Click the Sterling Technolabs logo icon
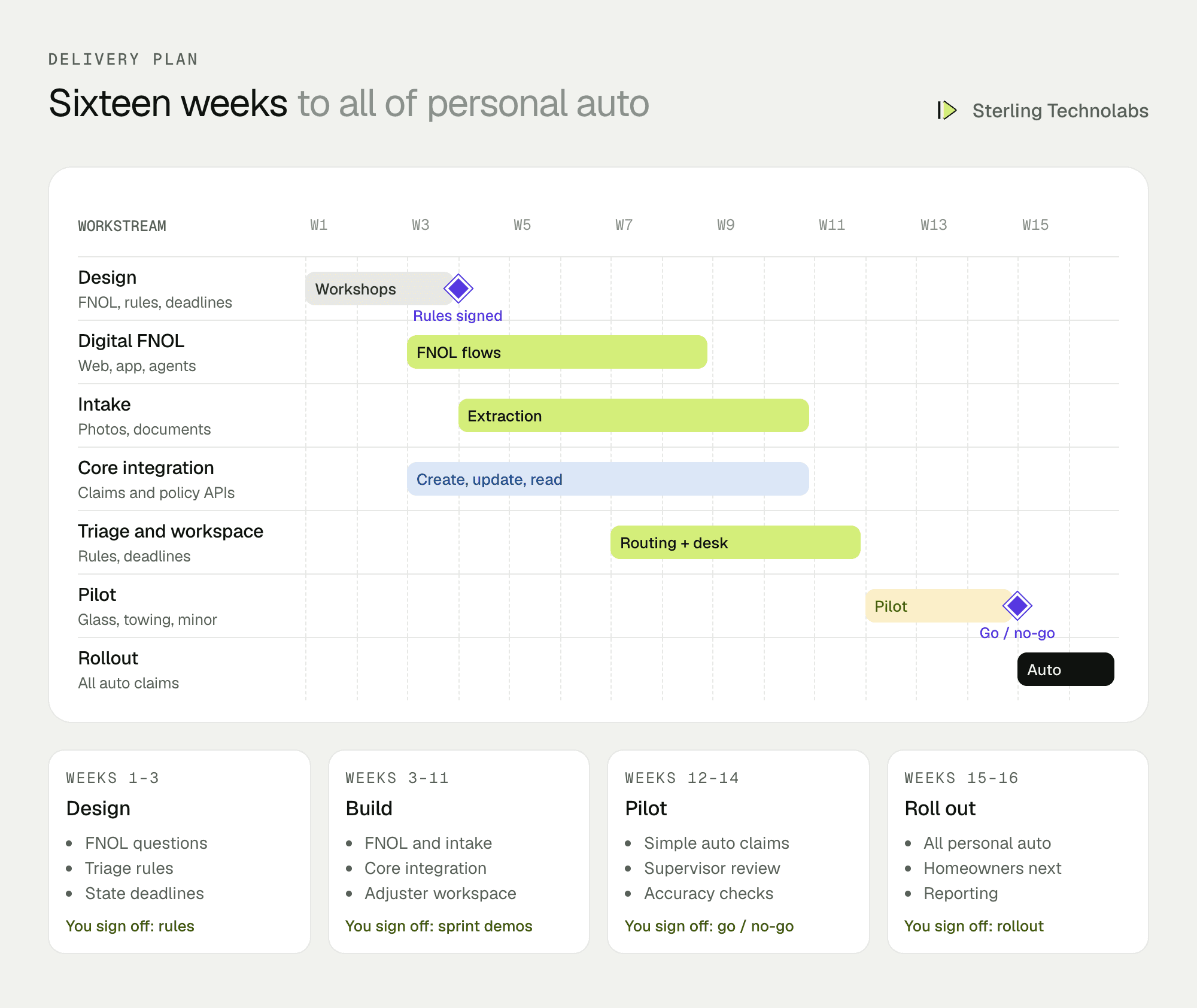The image size is (1197, 1008). pyautogui.click(x=947, y=110)
